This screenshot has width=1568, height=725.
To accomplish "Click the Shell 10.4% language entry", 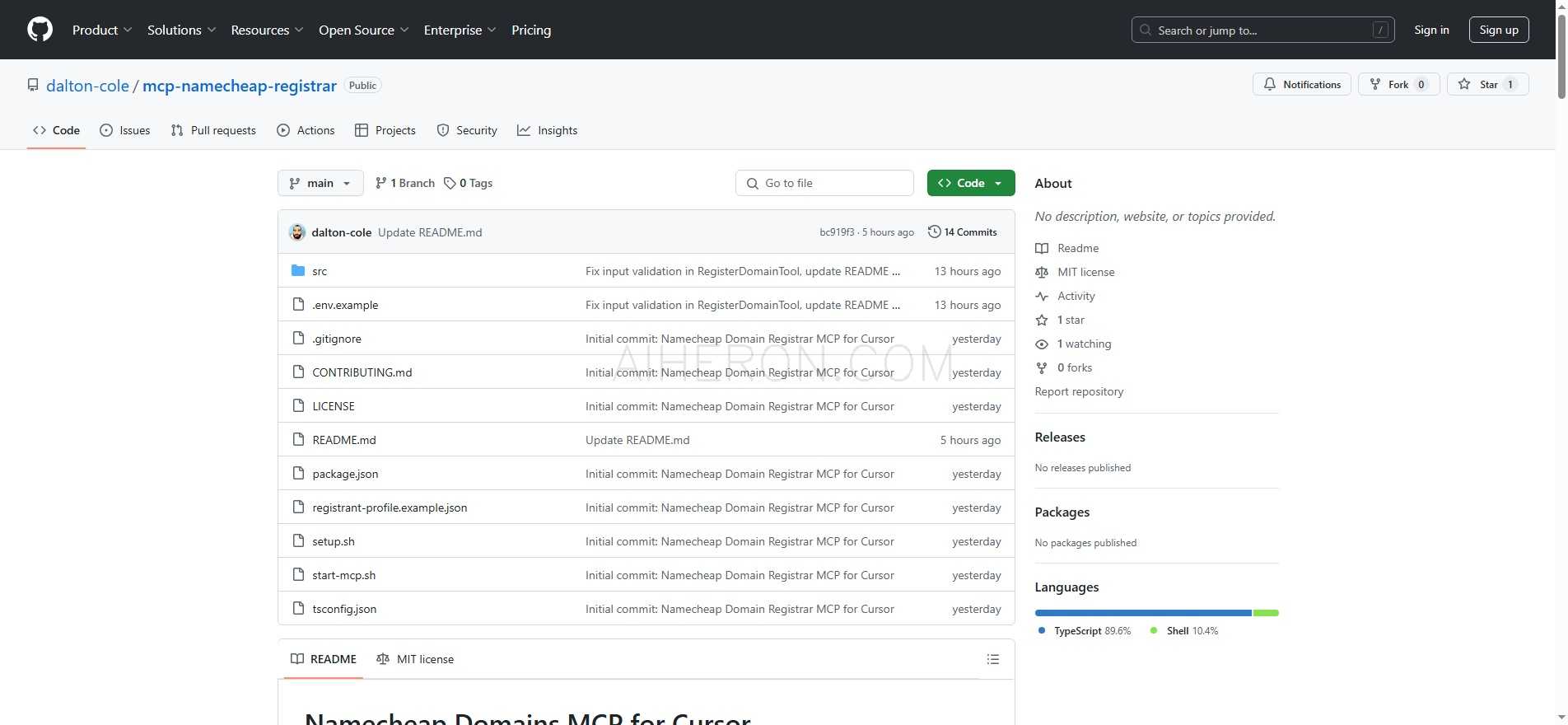I will point(1183,630).
